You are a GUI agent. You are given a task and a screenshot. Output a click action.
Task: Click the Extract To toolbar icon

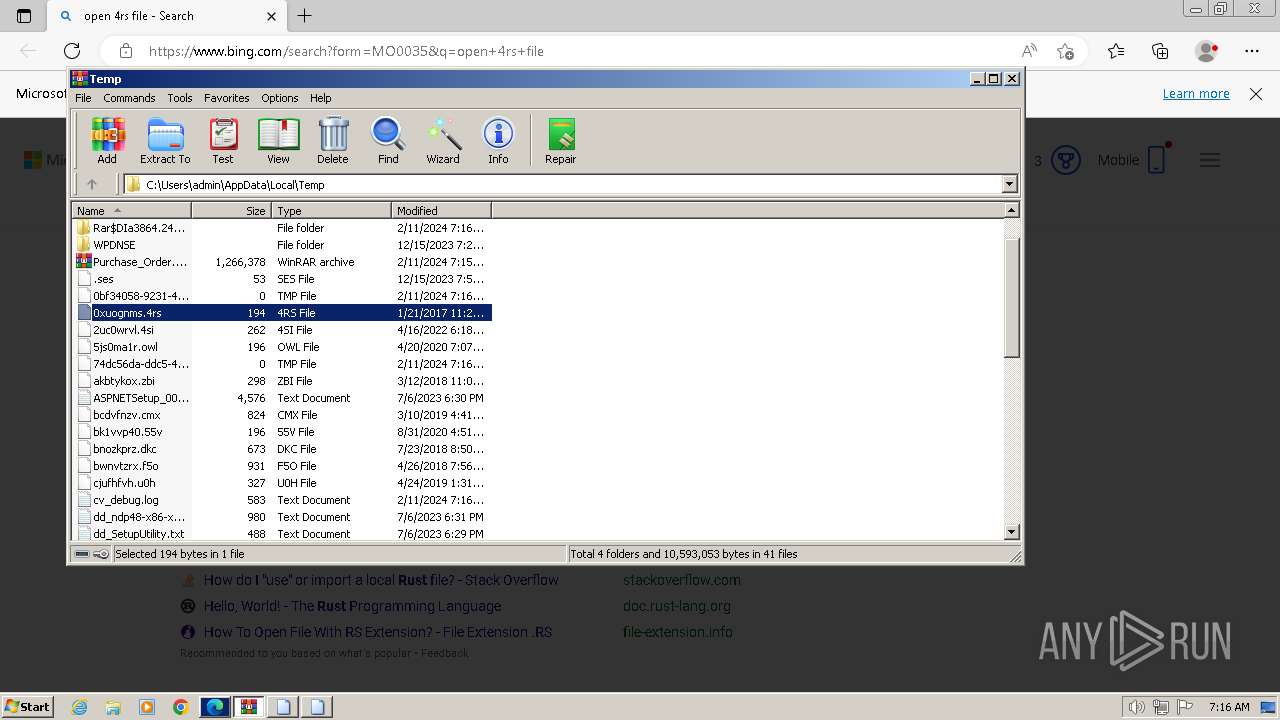point(165,140)
